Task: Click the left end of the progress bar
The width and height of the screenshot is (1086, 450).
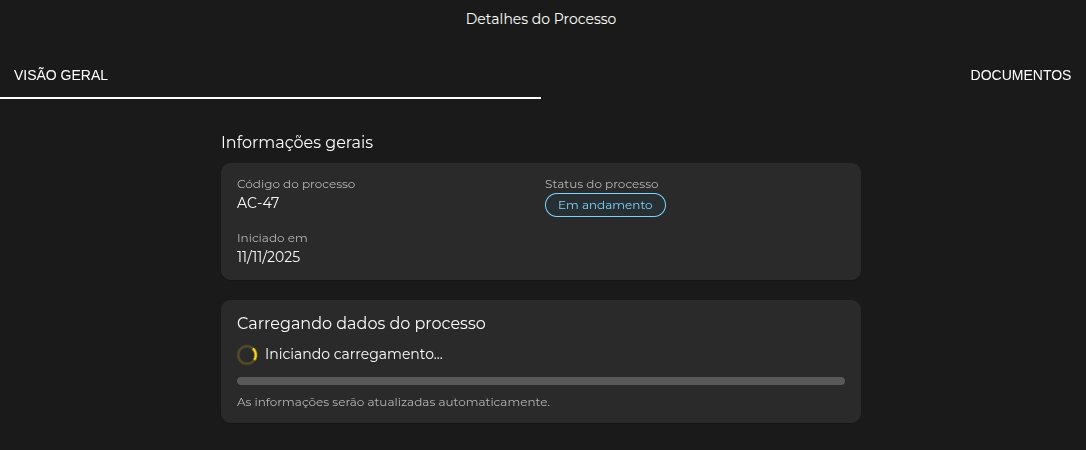Action: [x=241, y=381]
